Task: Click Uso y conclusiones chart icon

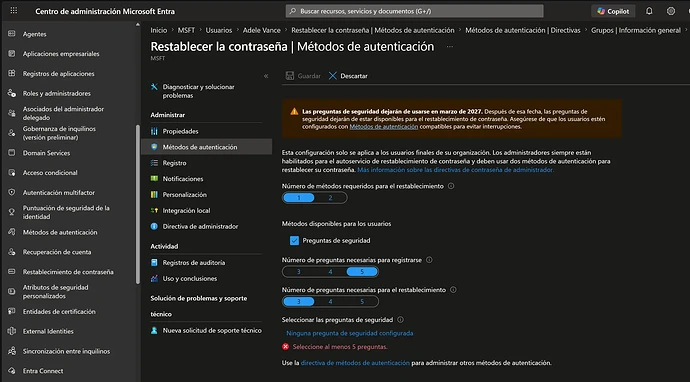Action: (154, 278)
